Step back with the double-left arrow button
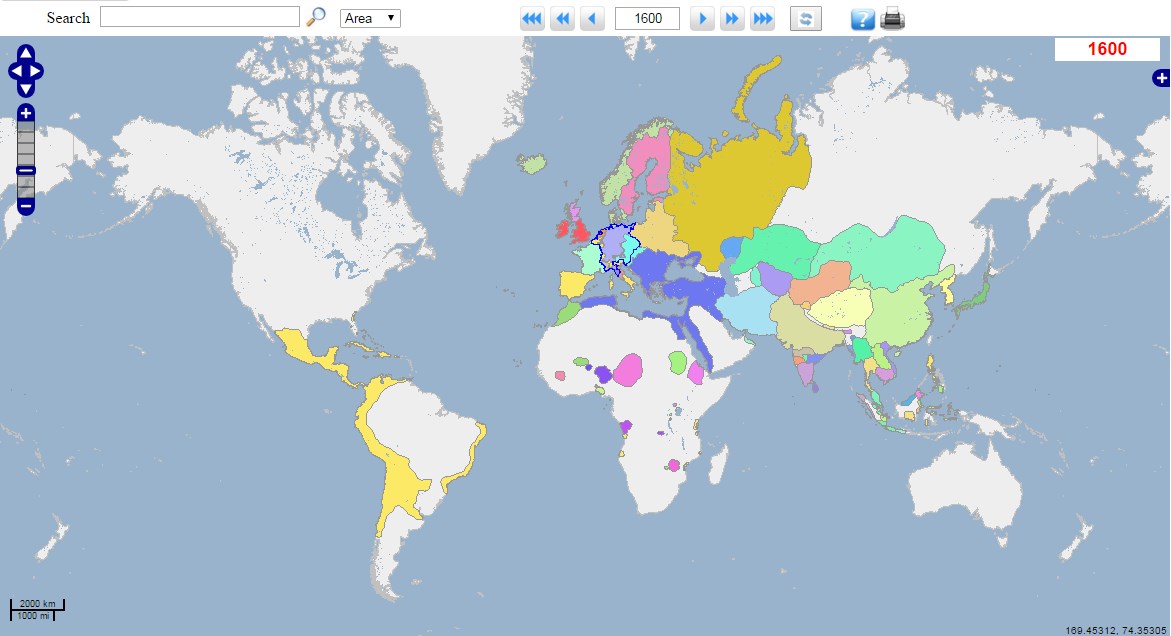Image resolution: width=1171 pixels, height=636 pixels. pos(562,19)
